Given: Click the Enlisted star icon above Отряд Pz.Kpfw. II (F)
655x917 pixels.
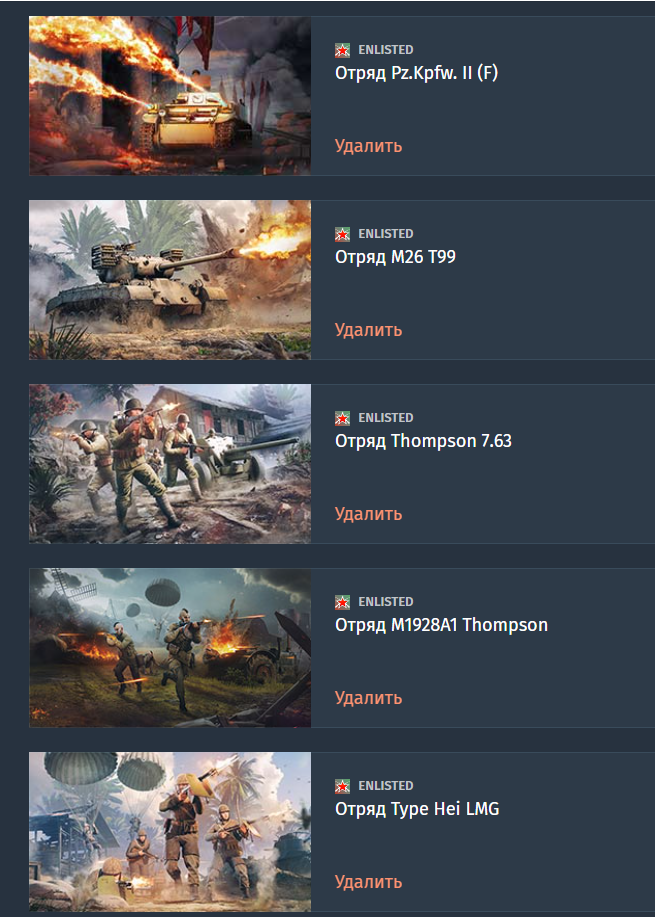Looking at the screenshot, I should tap(342, 50).
